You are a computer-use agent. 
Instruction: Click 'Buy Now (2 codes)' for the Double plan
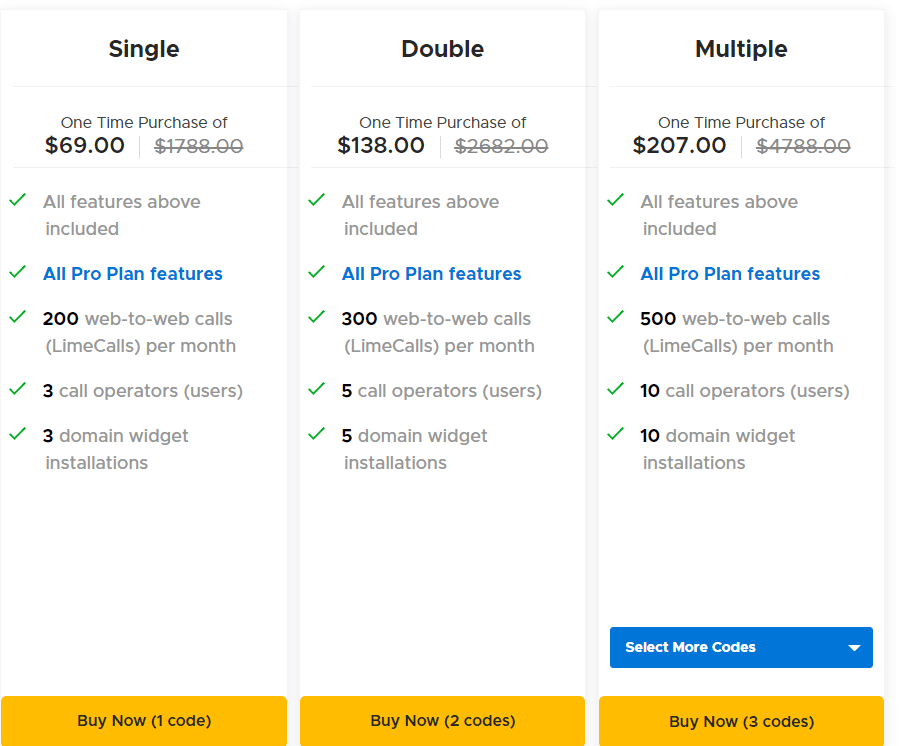[442, 720]
